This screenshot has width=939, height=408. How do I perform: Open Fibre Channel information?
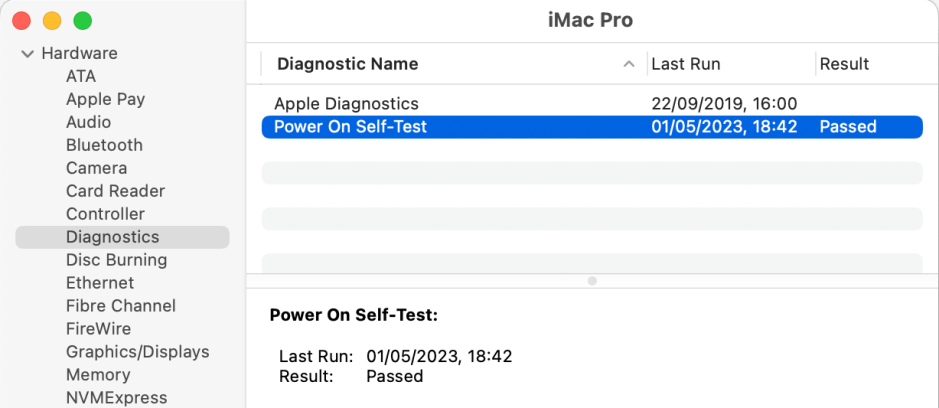point(120,306)
